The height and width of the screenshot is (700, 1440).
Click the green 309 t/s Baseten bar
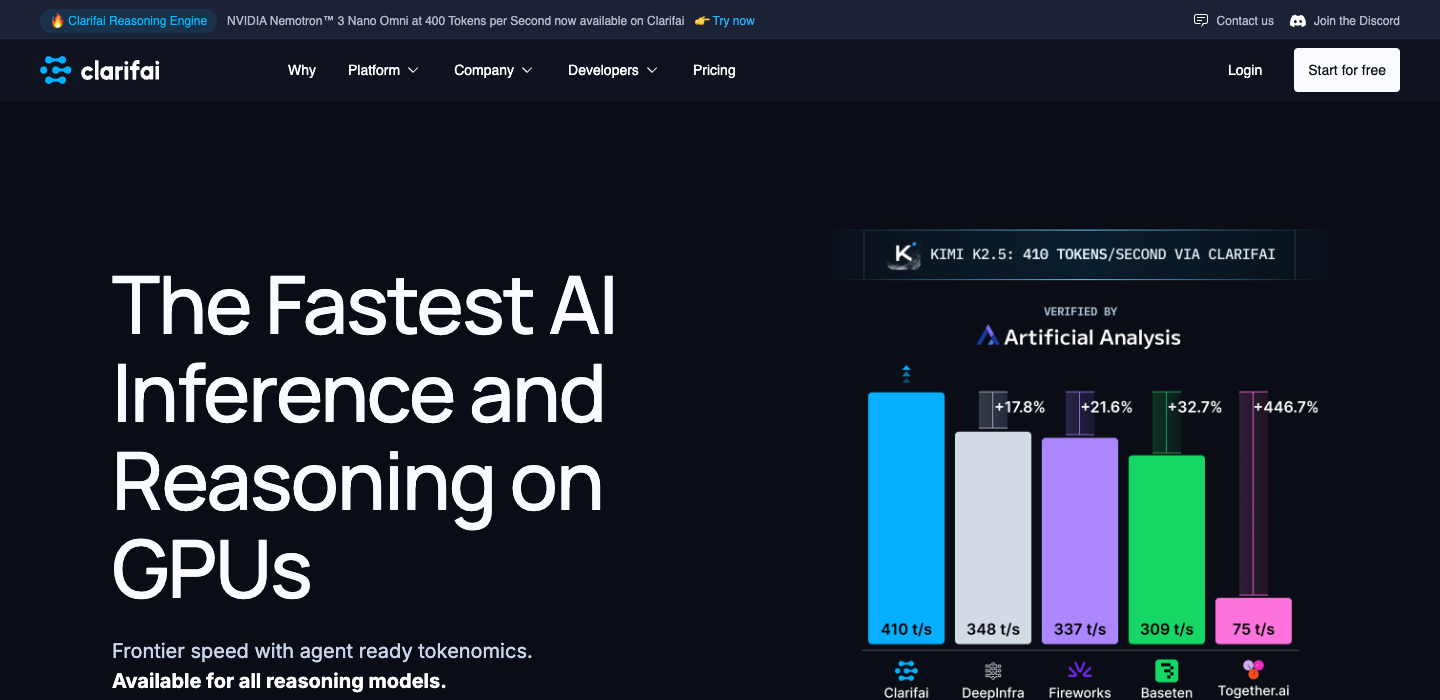[x=1167, y=550]
